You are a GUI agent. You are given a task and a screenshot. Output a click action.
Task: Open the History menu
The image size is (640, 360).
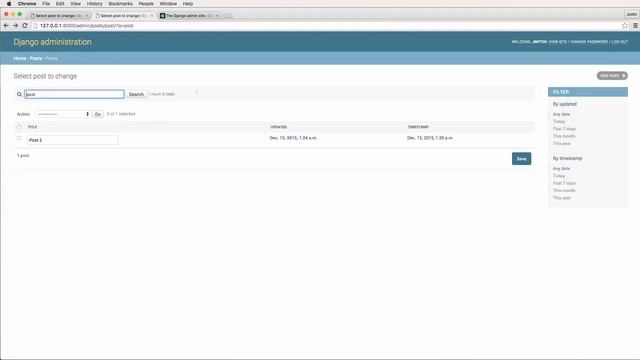(94, 4)
